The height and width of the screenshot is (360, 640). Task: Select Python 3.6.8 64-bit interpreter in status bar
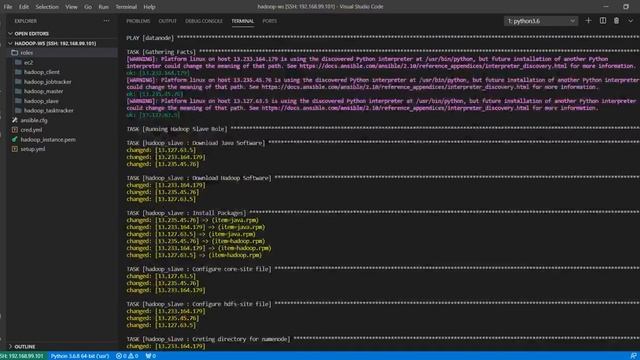(x=80, y=356)
